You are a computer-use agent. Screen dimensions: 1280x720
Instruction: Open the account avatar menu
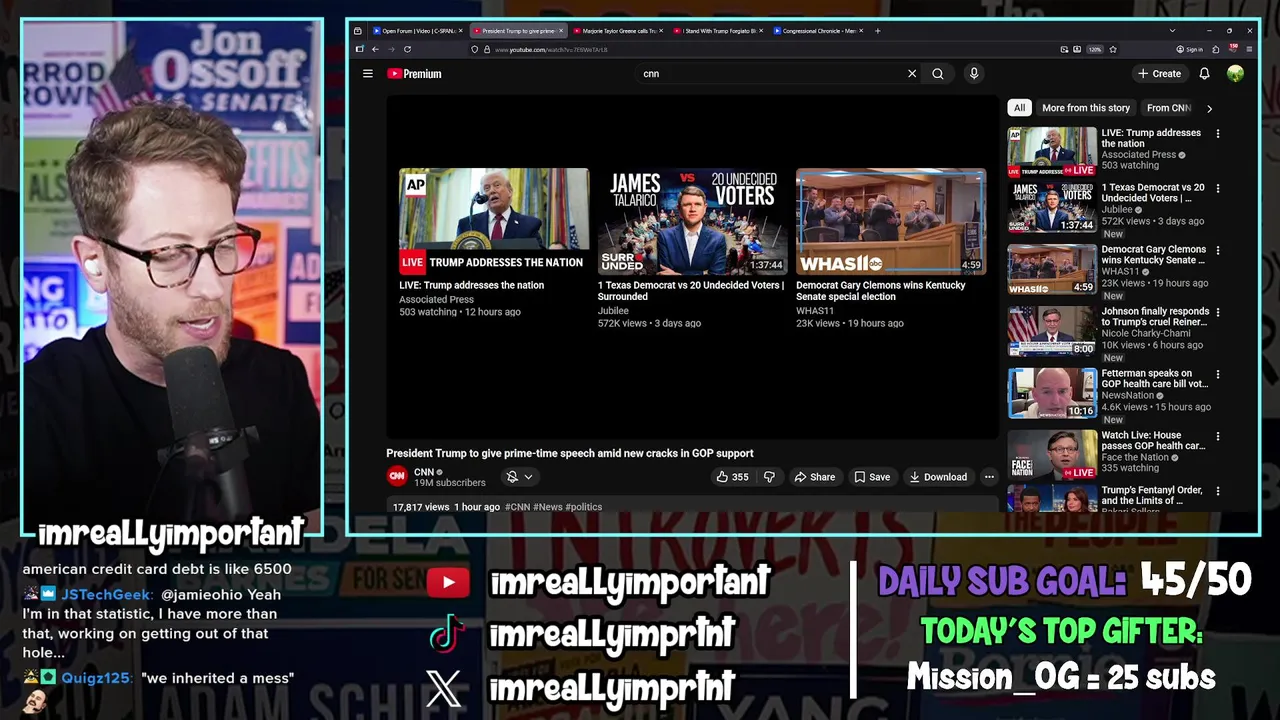click(x=1236, y=74)
